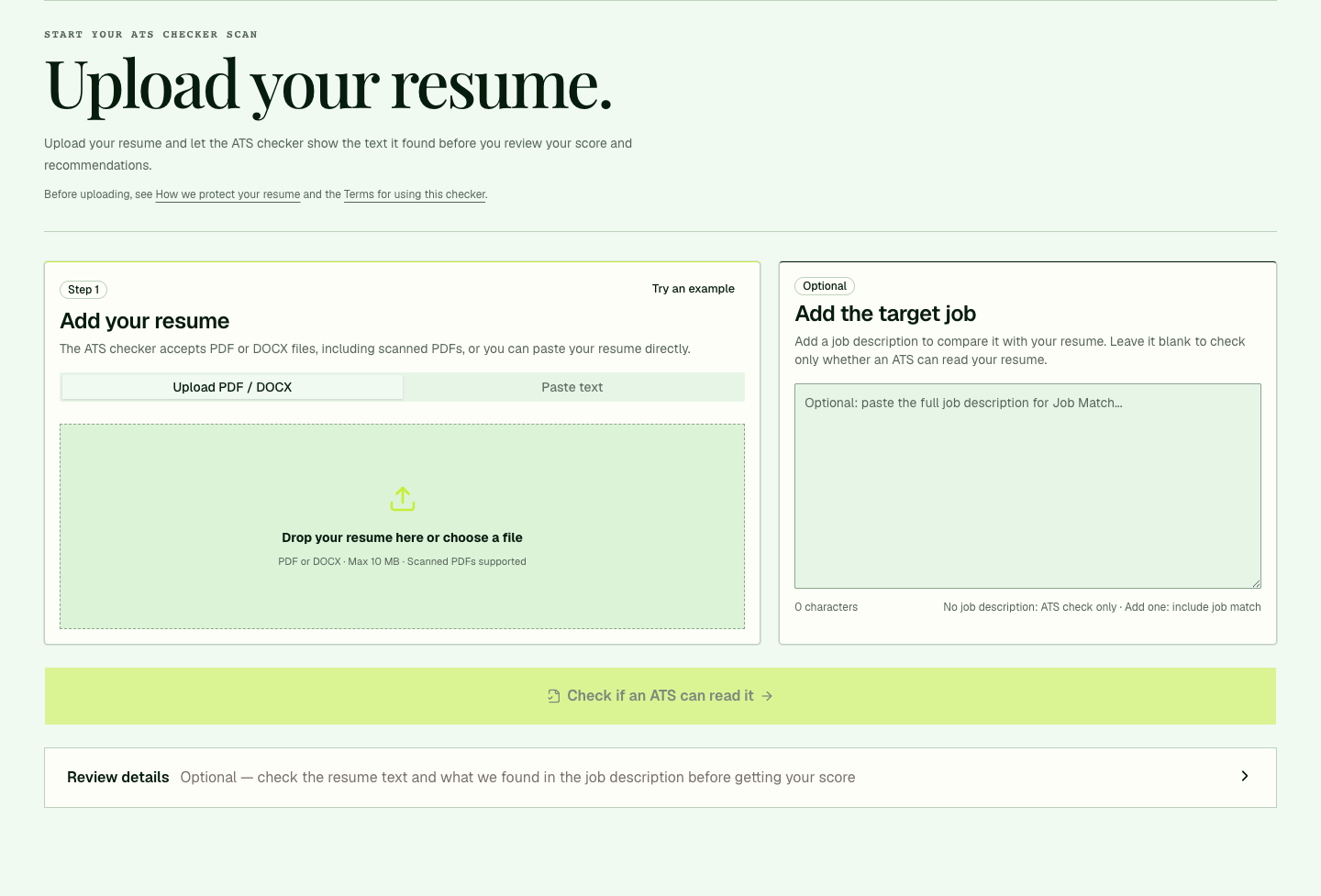Image resolution: width=1321 pixels, height=896 pixels.
Task: Open Terms for using this checker link
Action: (x=415, y=194)
